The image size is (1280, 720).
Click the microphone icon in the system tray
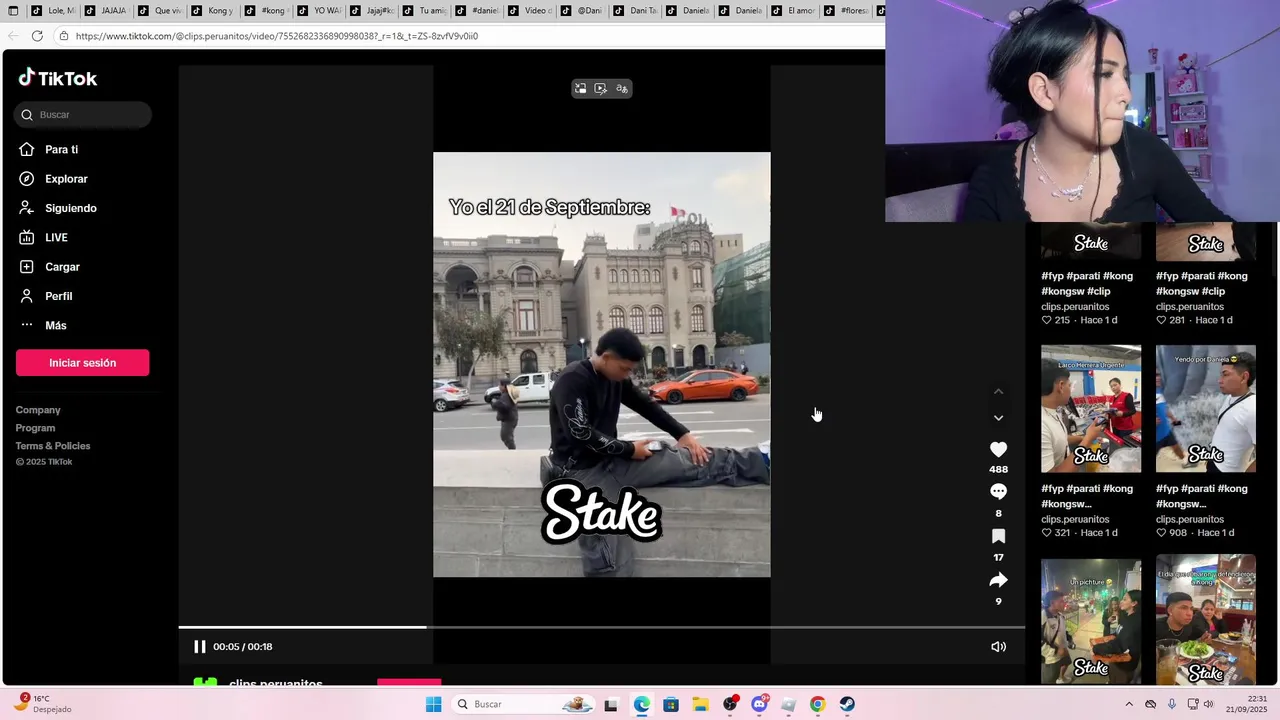[1172, 705]
